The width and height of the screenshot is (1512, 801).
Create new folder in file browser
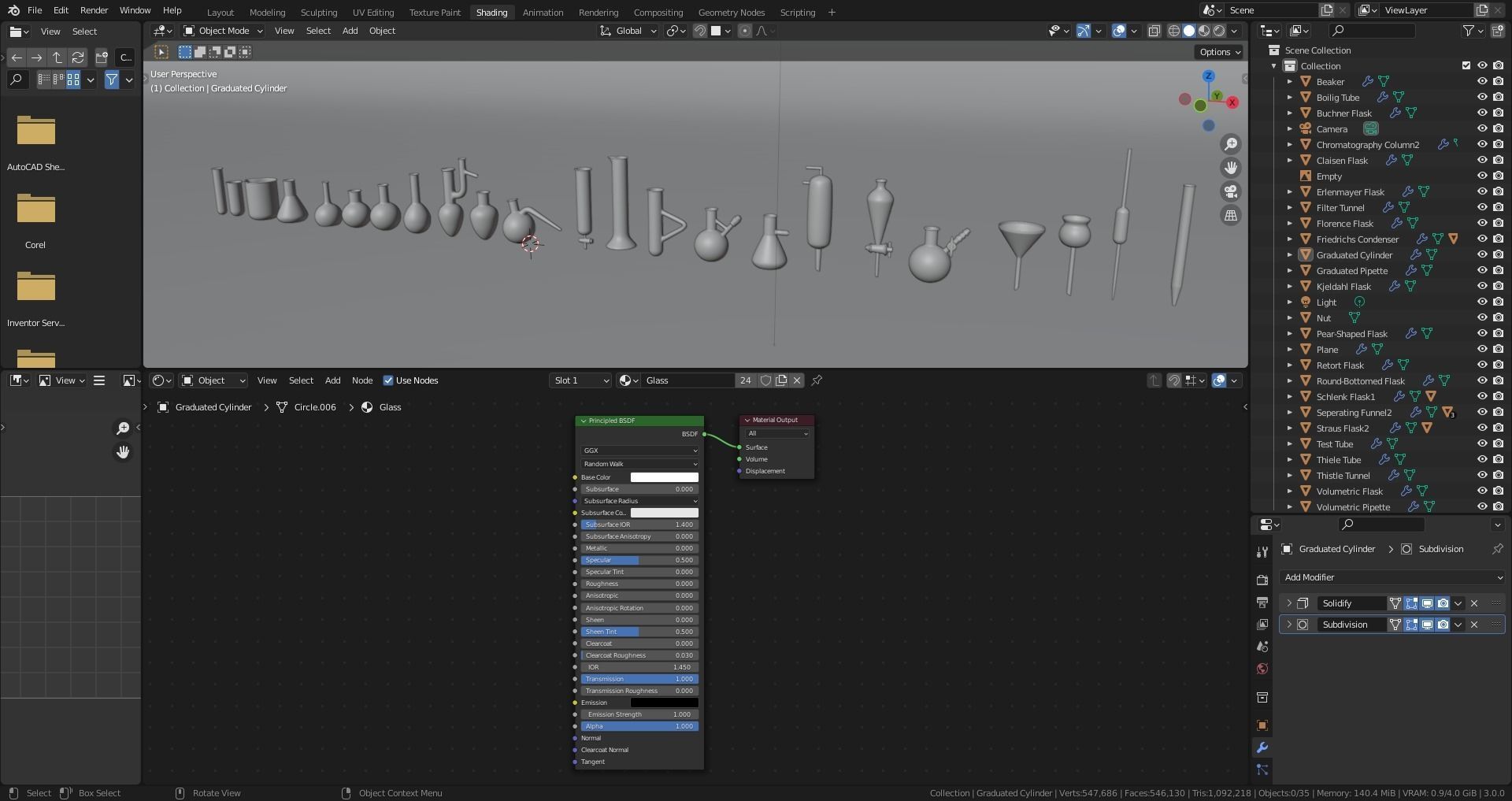tap(102, 57)
